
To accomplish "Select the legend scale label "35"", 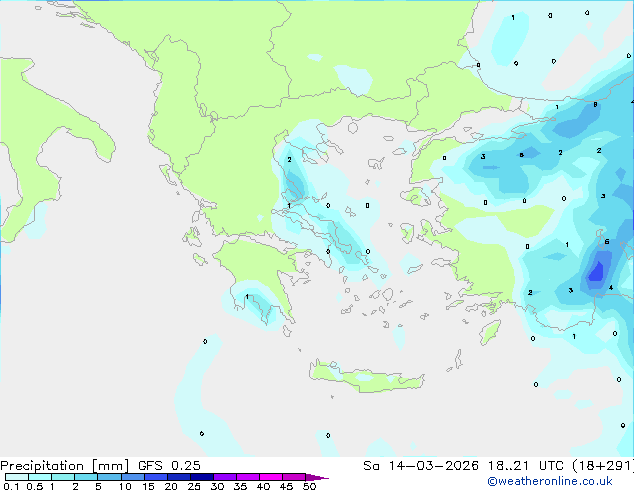I will point(240,486).
